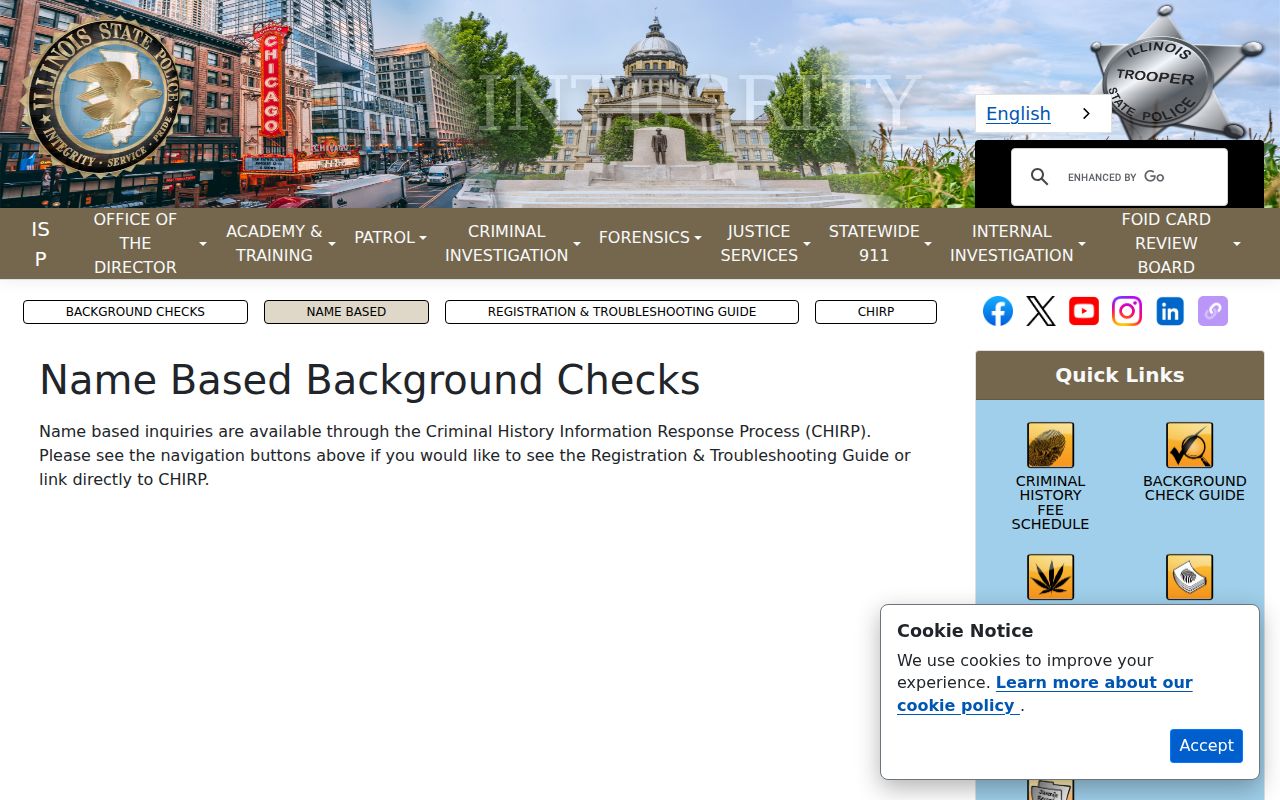Open the YouTube social icon

coord(1084,311)
